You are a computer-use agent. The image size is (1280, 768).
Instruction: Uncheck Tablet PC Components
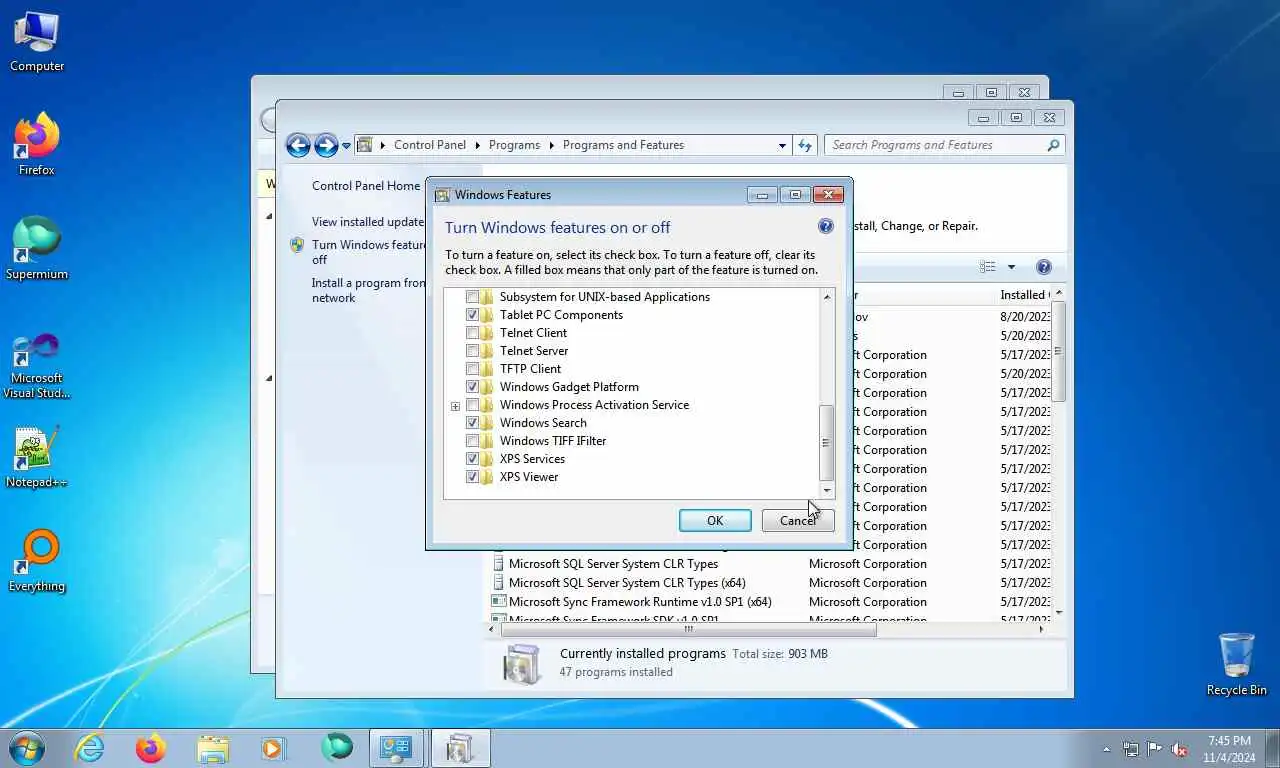(473, 315)
